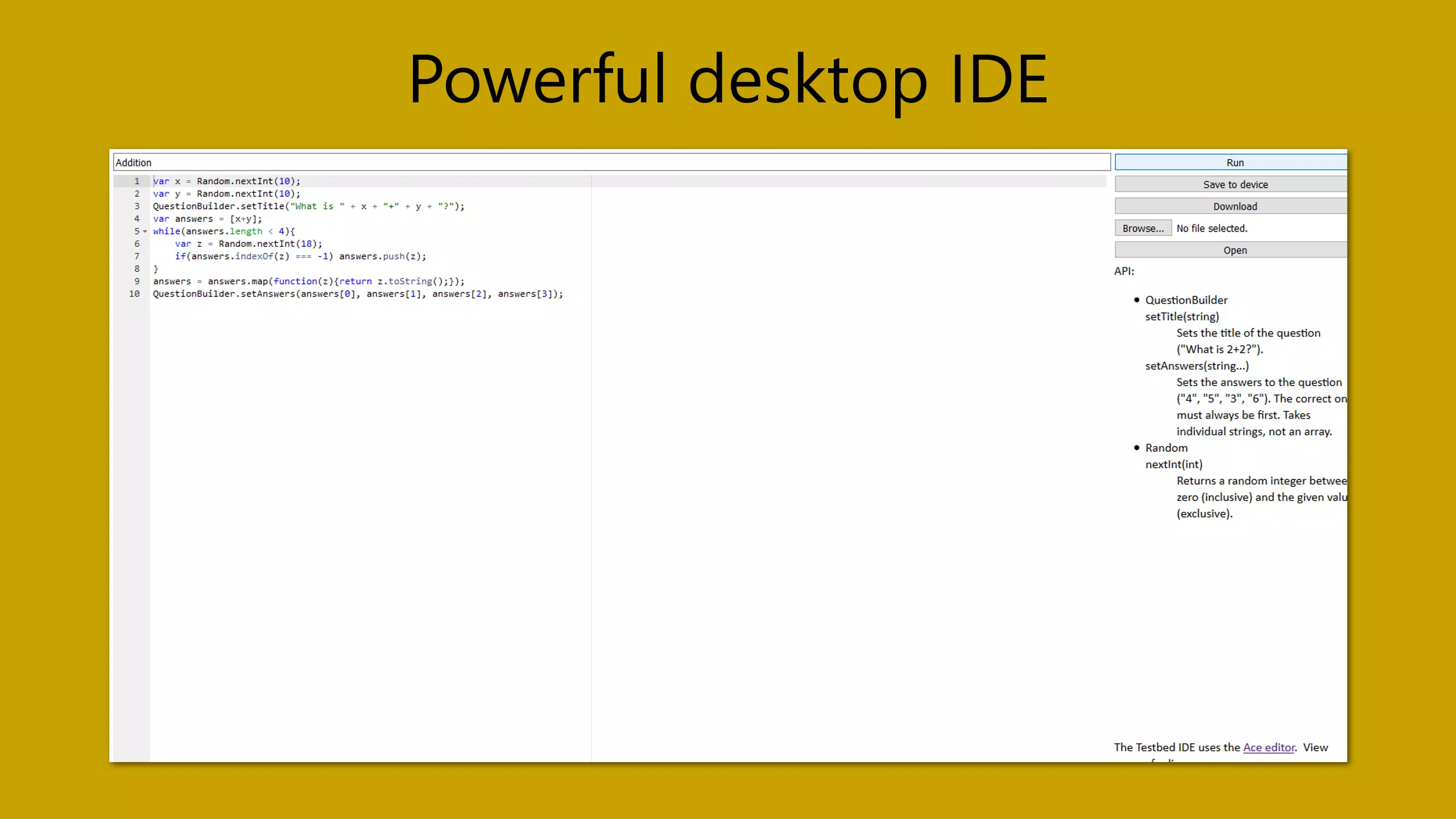Viewport: 1456px width, 819px height.
Task: Click 'setAnswers(string...)' API entry
Action: [x=1197, y=366]
